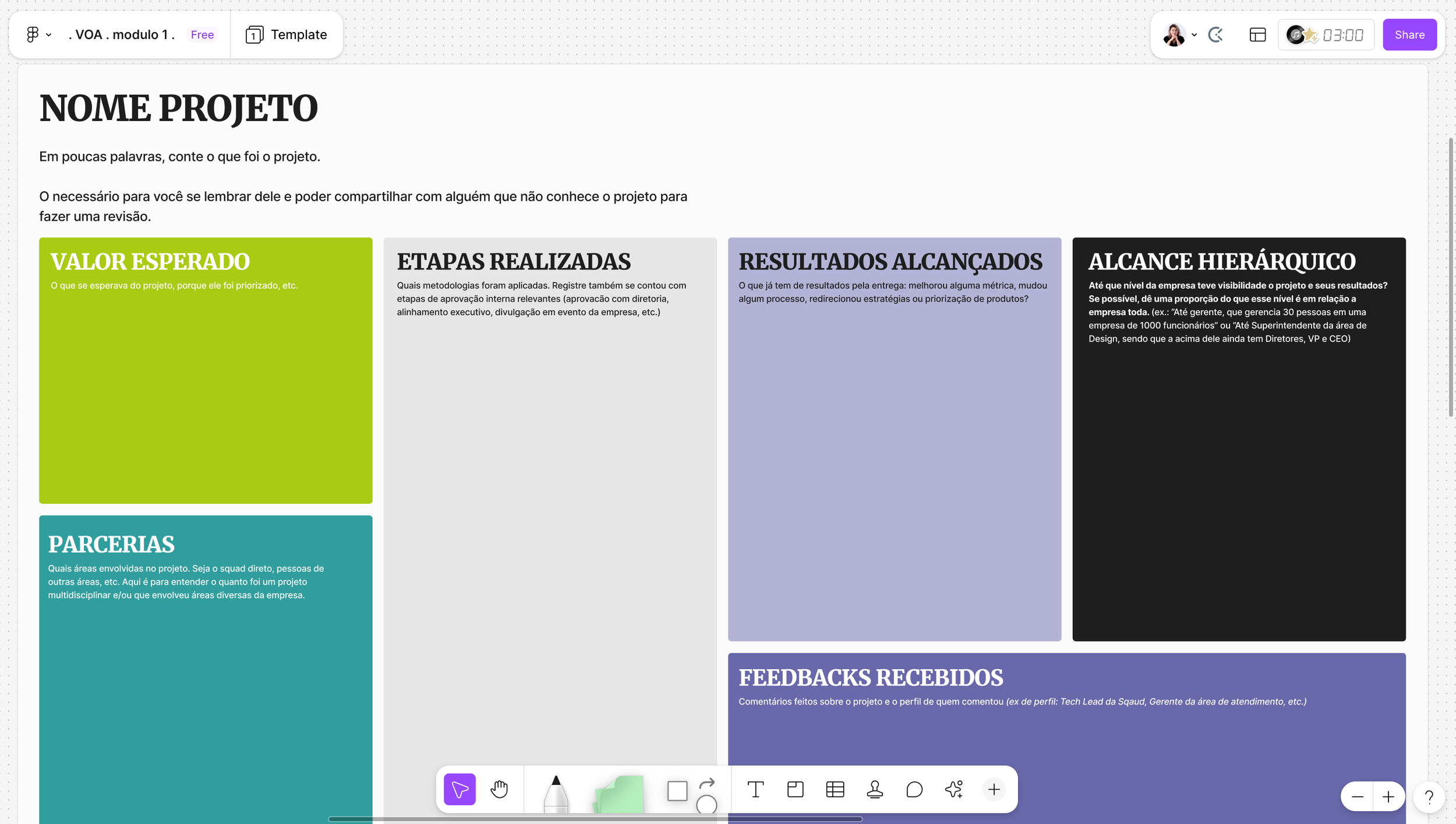1456x824 pixels.
Task: Open the AI sparkle actions tool
Action: tap(954, 789)
